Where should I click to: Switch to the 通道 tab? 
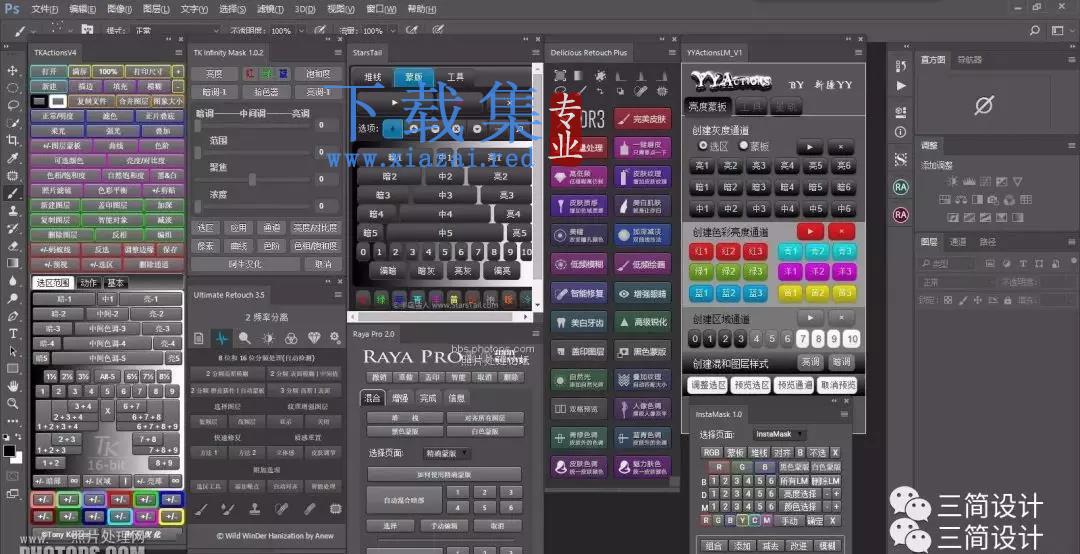coord(958,242)
